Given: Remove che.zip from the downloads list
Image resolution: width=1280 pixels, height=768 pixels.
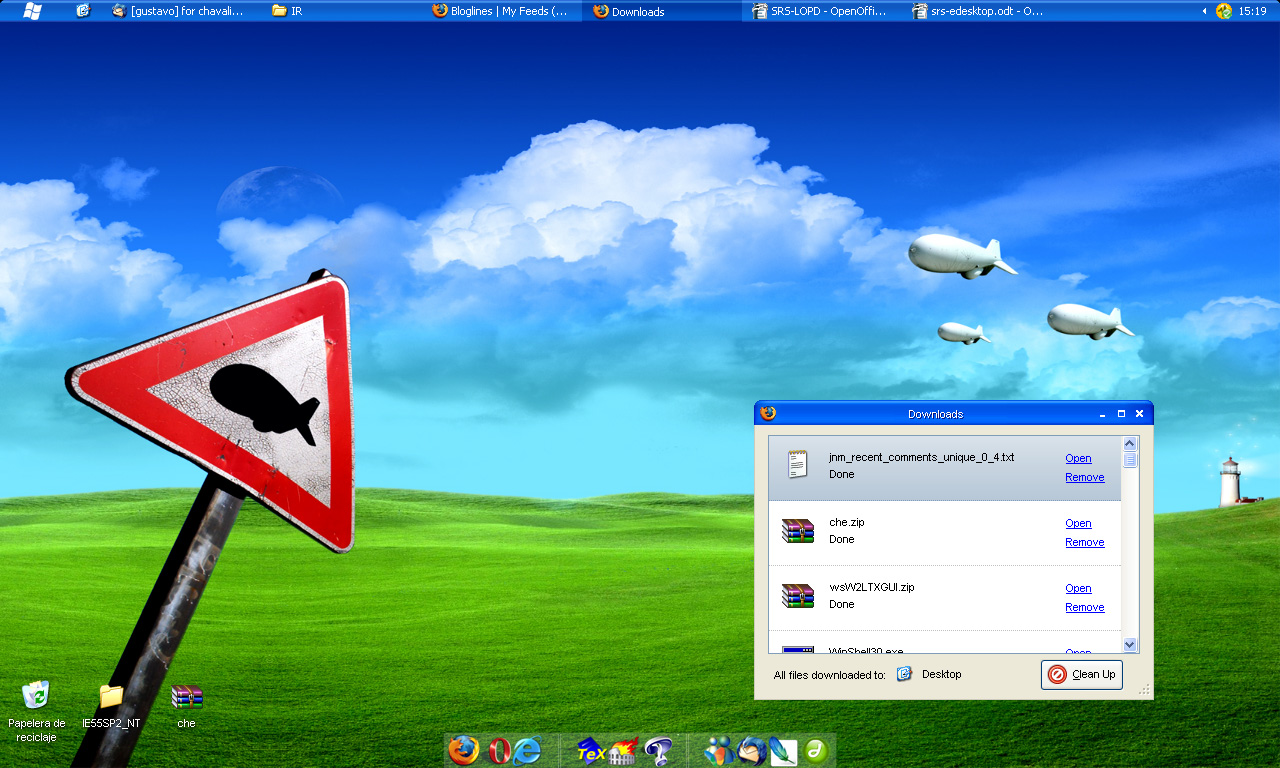Looking at the screenshot, I should (1085, 542).
